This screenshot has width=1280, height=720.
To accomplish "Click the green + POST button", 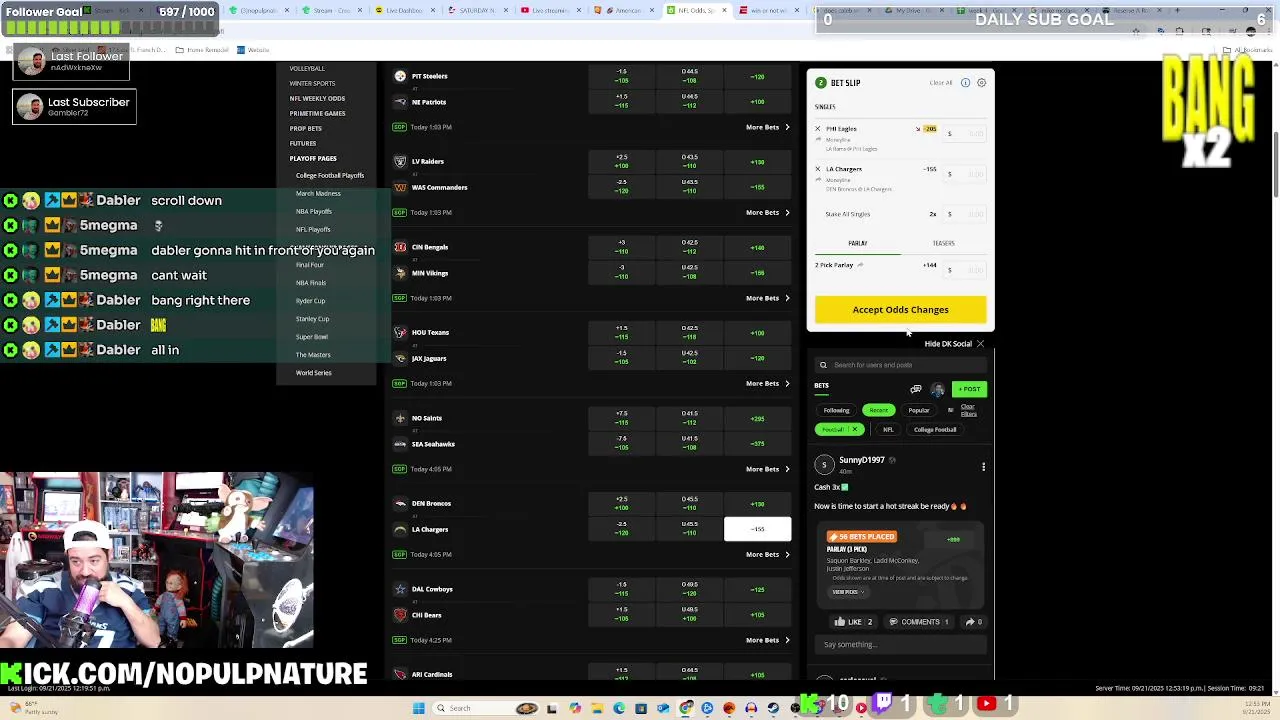I will pyautogui.click(x=969, y=389).
